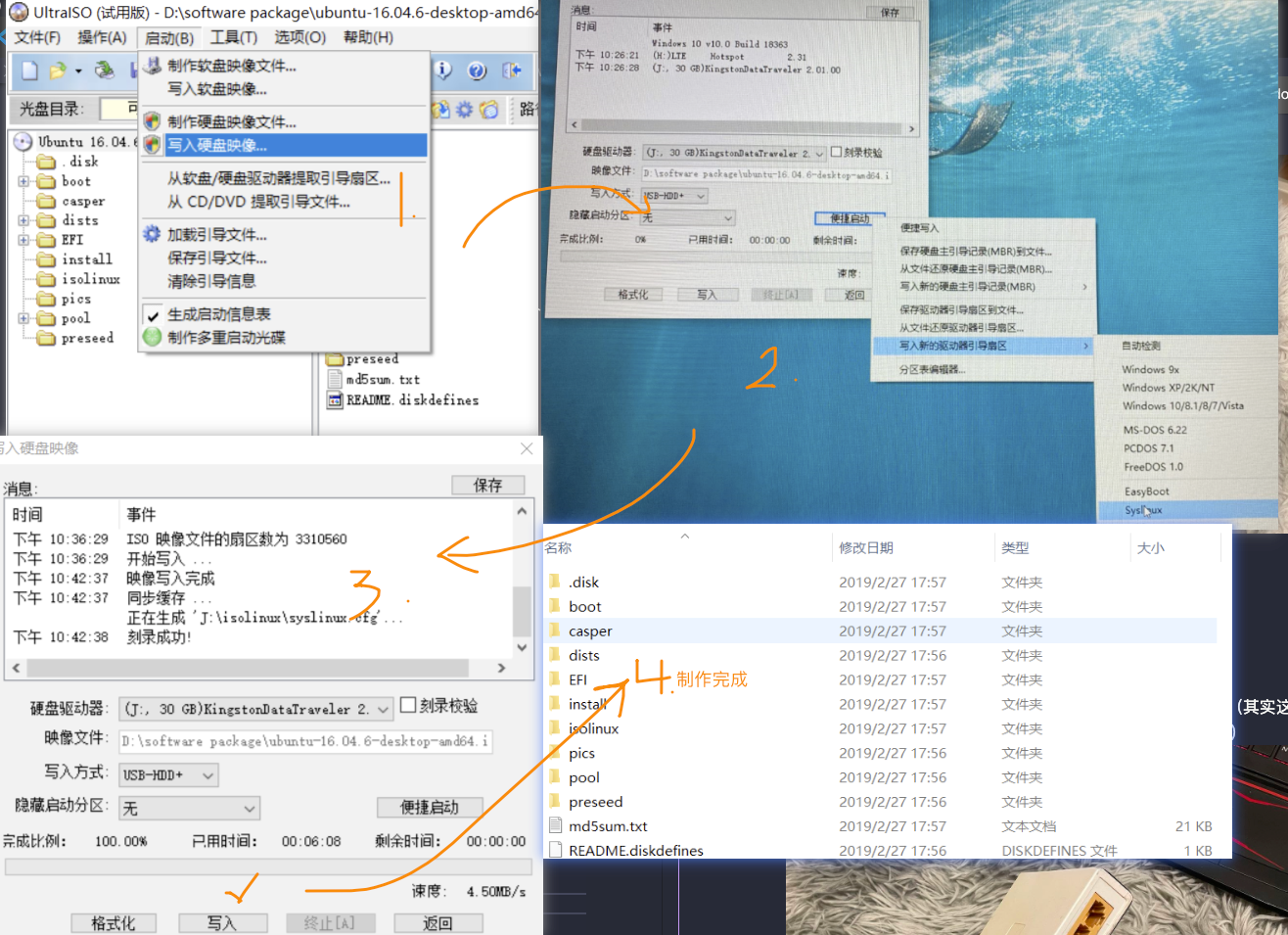Expand the boot folder tree node

(23, 181)
